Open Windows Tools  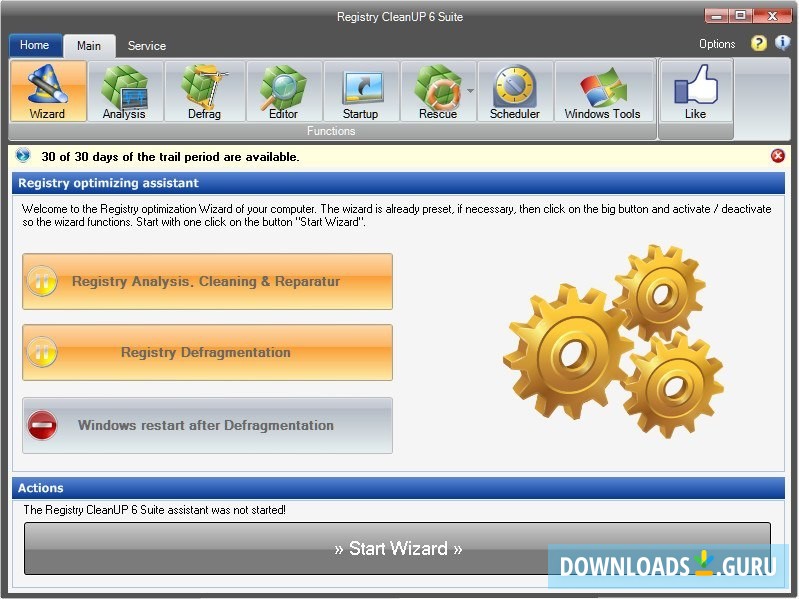point(603,91)
